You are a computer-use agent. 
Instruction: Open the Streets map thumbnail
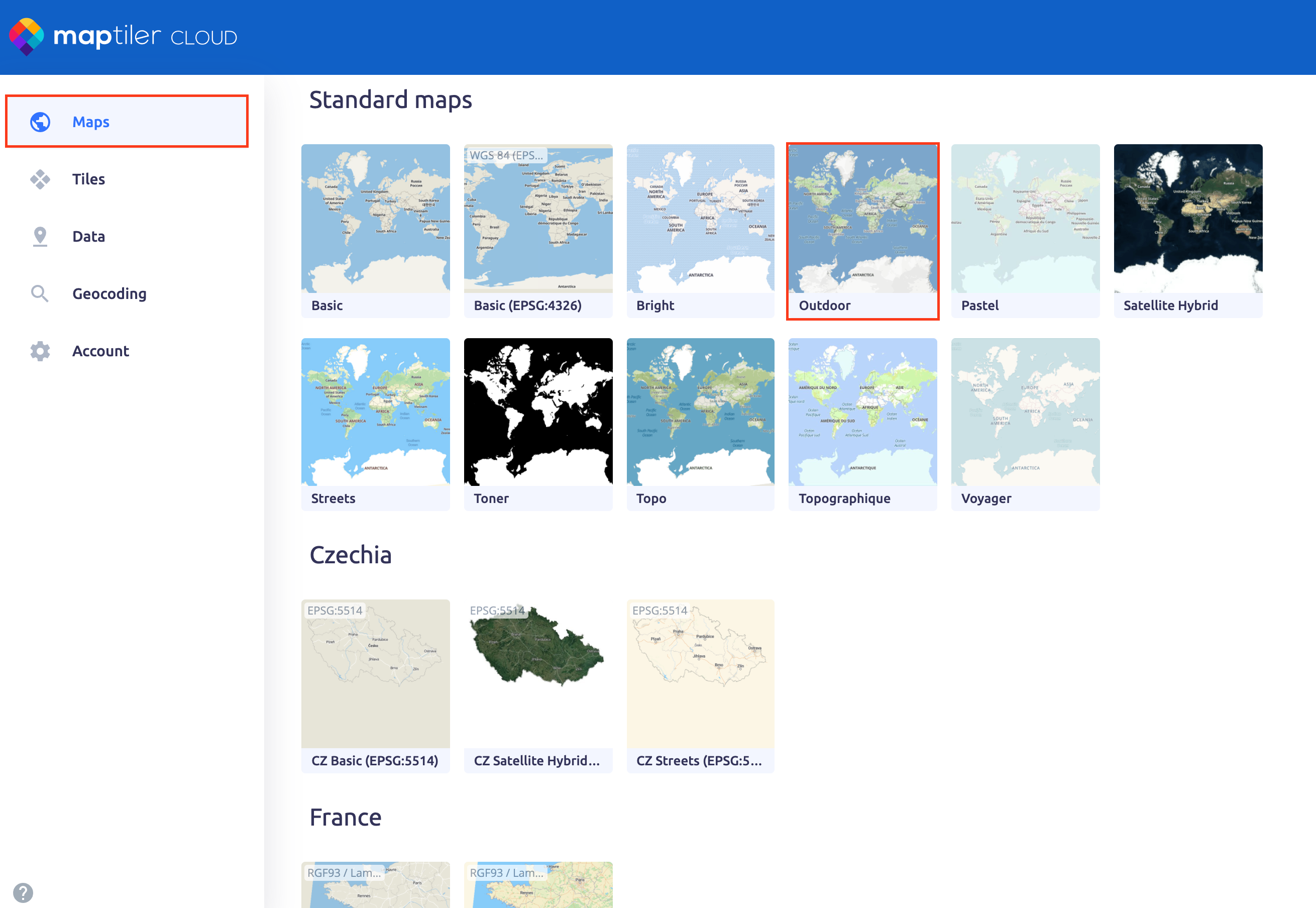(375, 413)
